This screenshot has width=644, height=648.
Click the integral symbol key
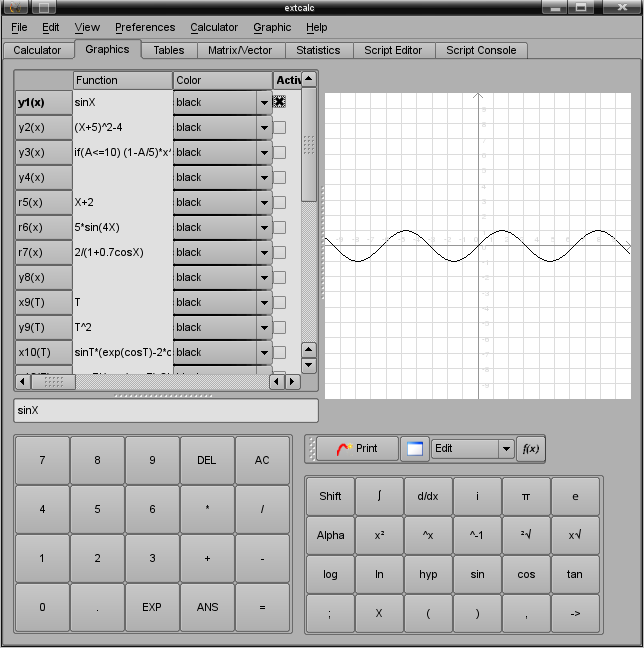pyautogui.click(x=379, y=496)
